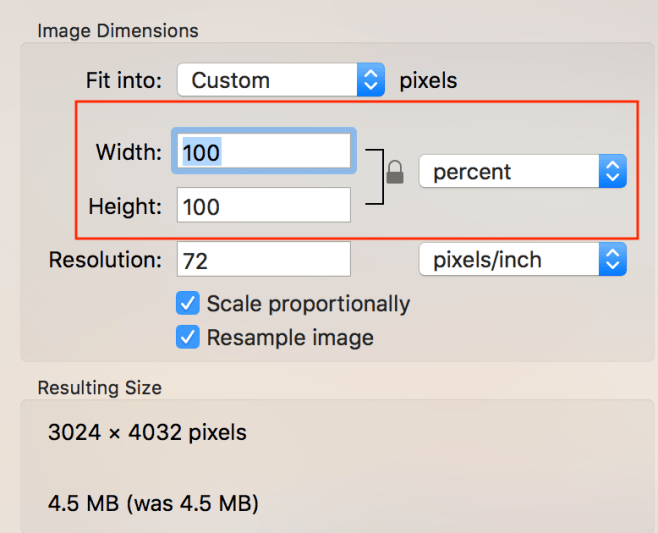Click the Resulting Size section heading
658x533 pixels.
click(x=99, y=388)
